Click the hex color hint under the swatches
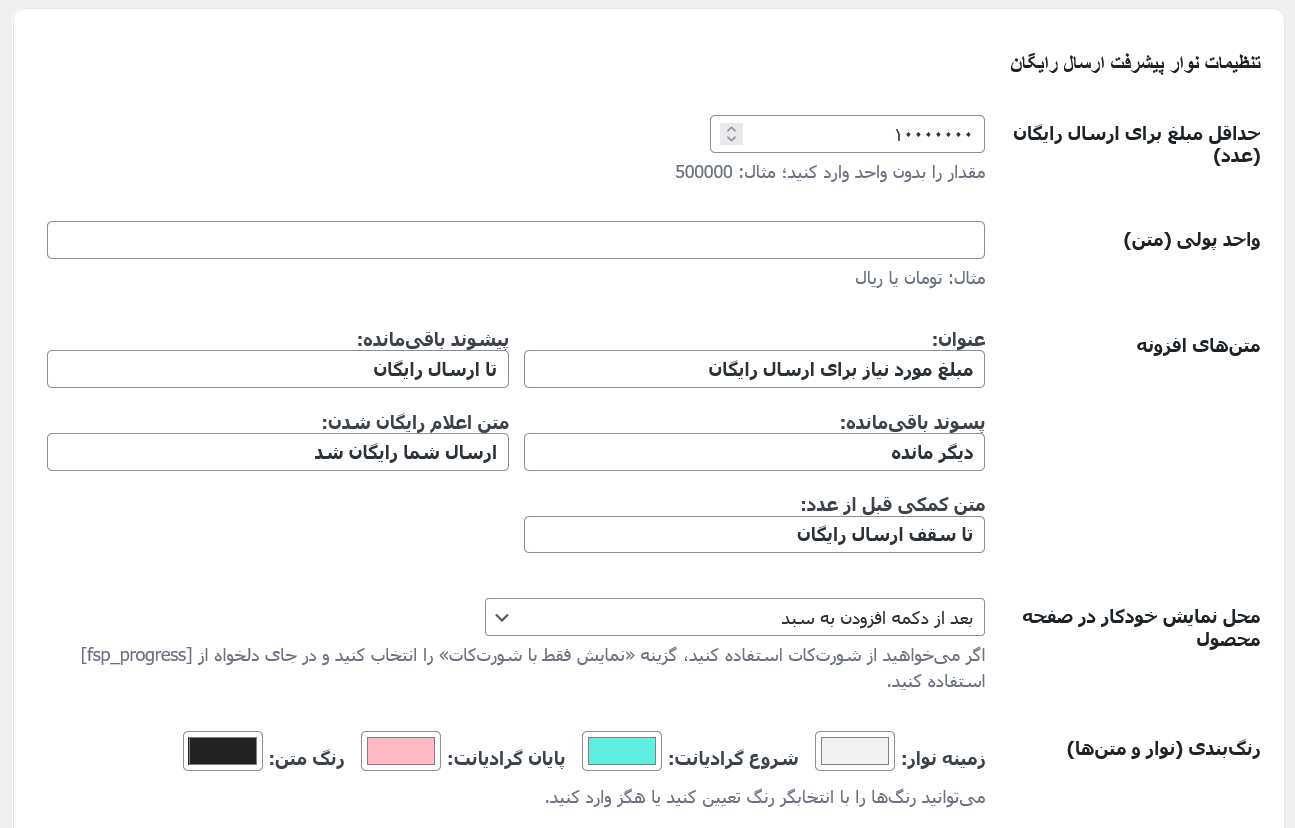1295x828 pixels. point(765,797)
